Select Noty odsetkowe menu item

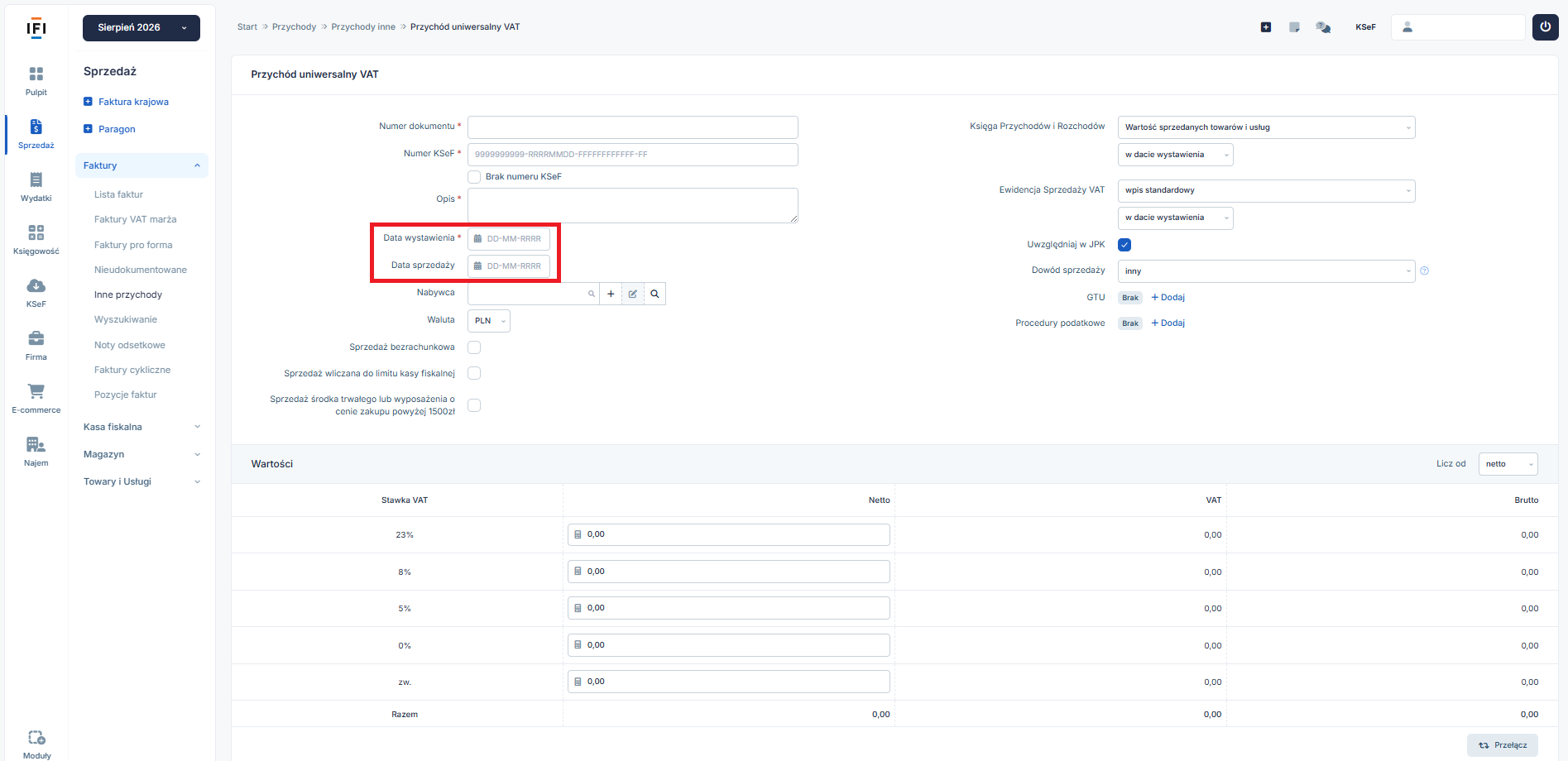point(130,345)
